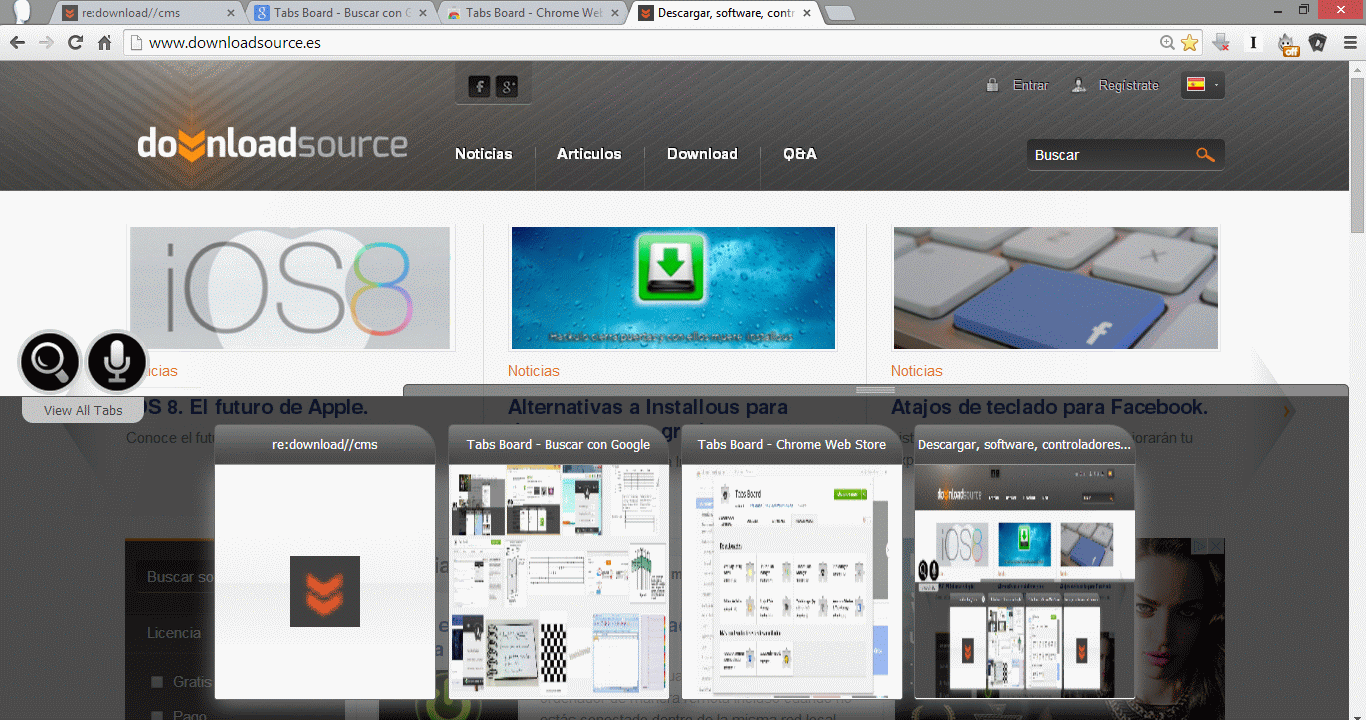1366x720 pixels.
Task: Open the Facebook keyboard key article image
Action: pos(1056,288)
